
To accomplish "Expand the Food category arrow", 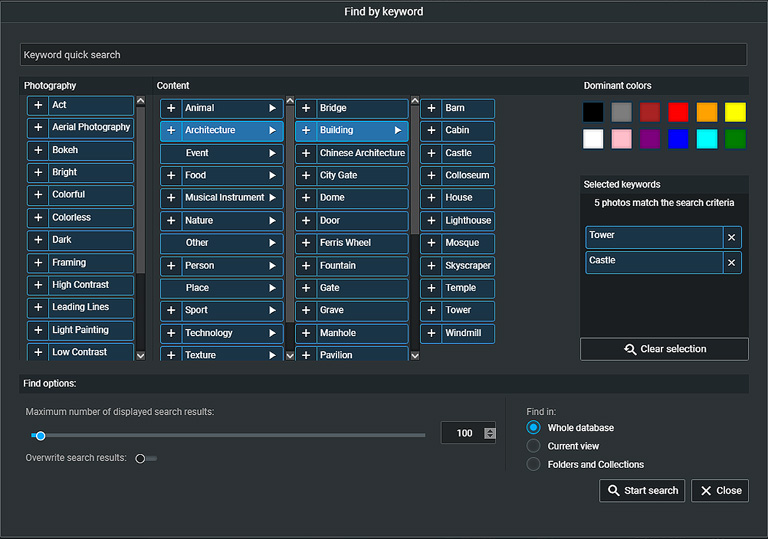I will click(x=271, y=176).
